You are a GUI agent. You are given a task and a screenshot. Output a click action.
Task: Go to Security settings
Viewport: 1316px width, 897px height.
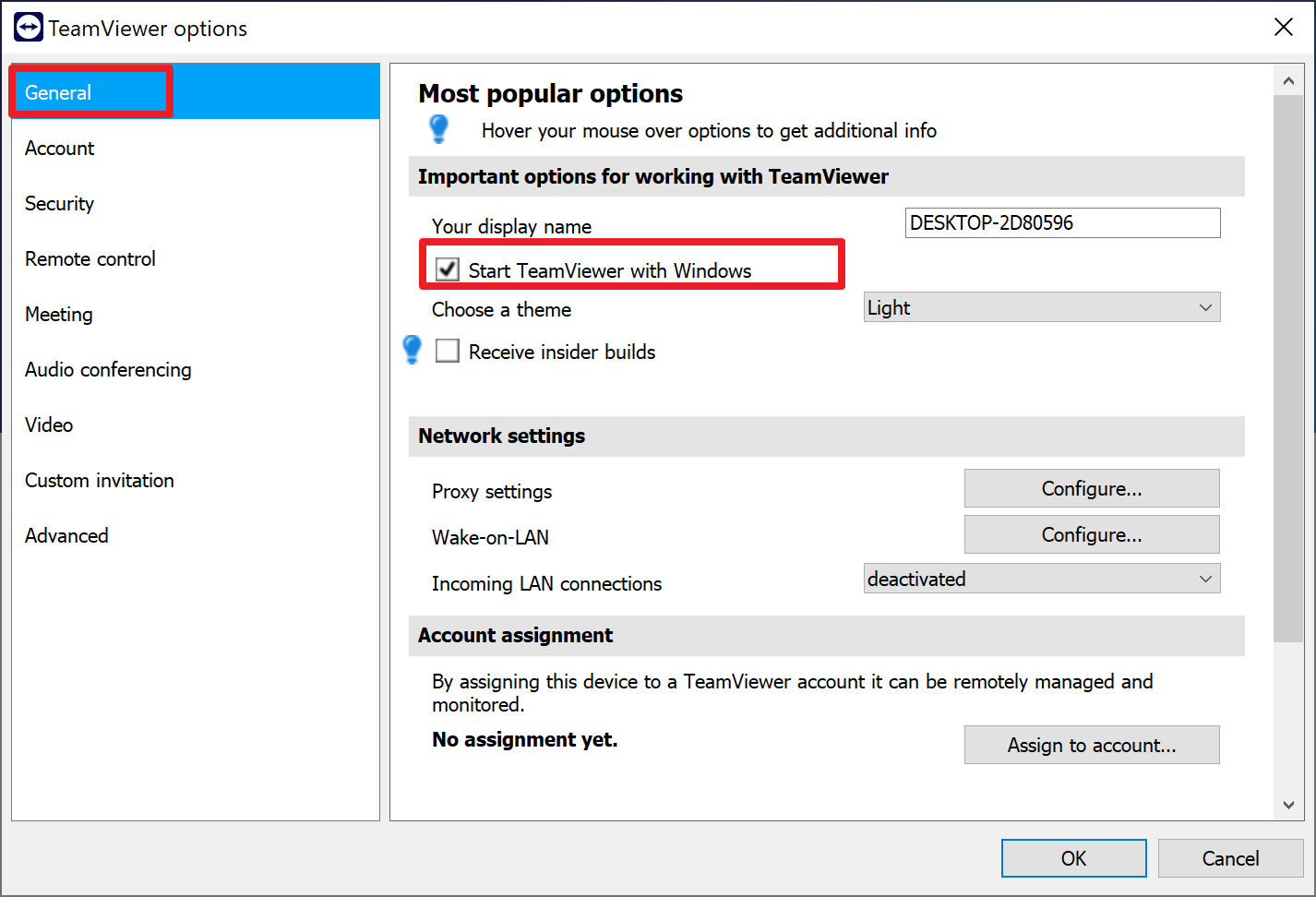pos(196,203)
